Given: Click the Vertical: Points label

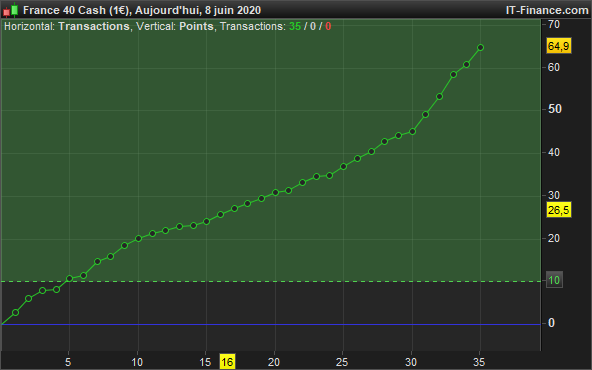Looking at the screenshot, I should pos(175,26).
